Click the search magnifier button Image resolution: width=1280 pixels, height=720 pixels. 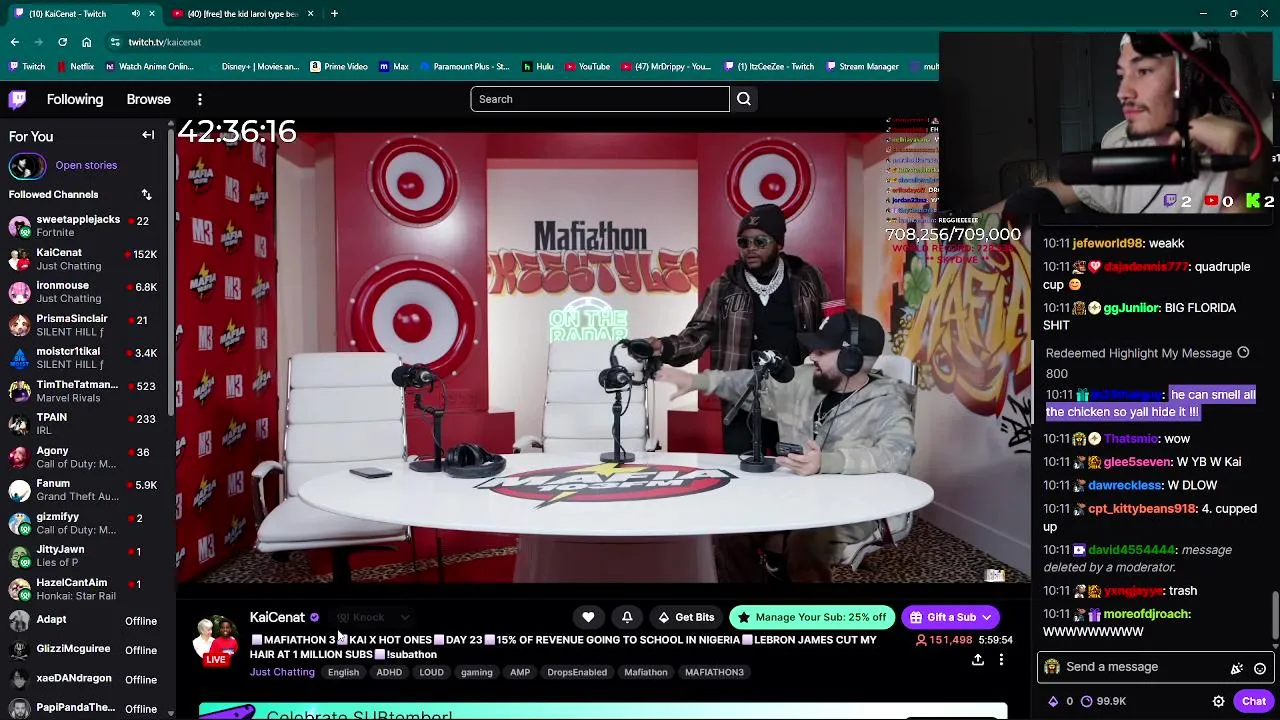(744, 99)
